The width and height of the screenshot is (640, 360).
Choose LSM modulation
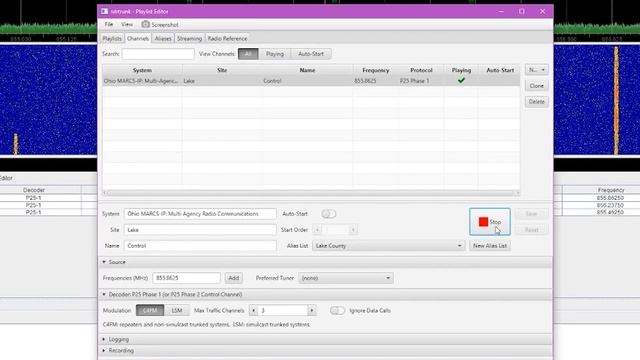(x=177, y=311)
